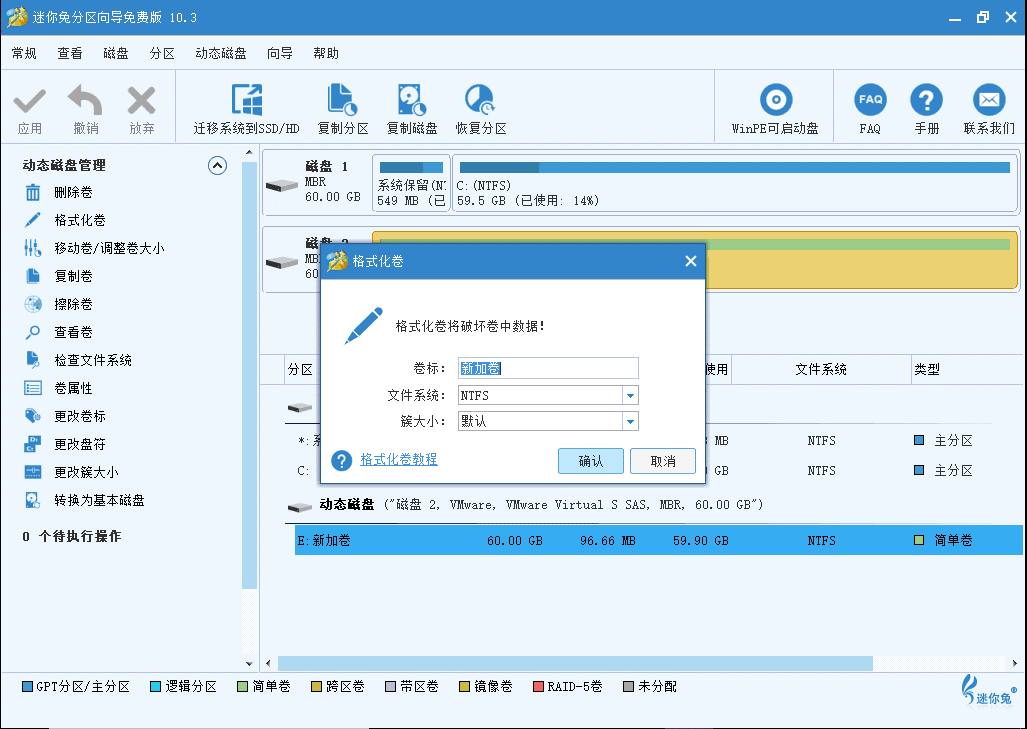Open WinPE bootable media builder

(775, 109)
